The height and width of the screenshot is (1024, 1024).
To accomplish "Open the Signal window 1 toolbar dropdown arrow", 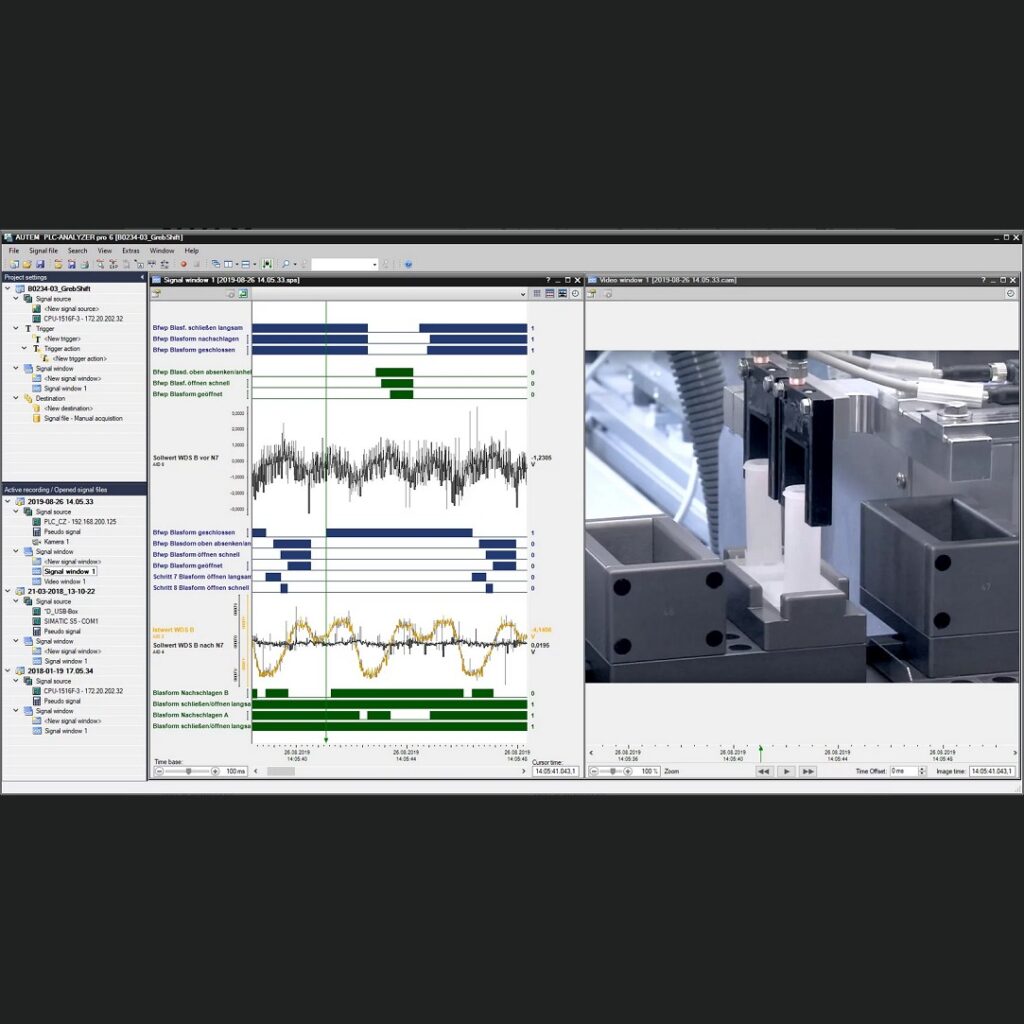I will pos(522,295).
